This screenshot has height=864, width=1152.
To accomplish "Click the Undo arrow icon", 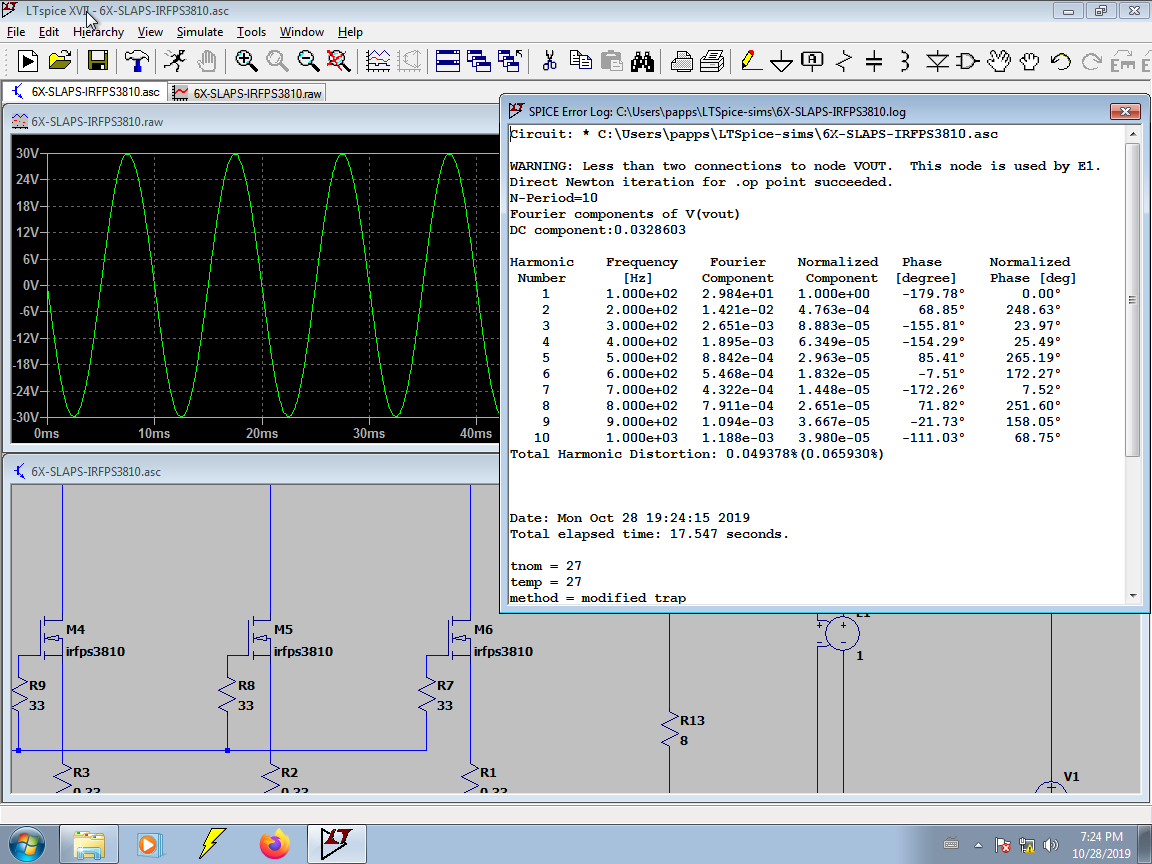I will tap(1060, 61).
